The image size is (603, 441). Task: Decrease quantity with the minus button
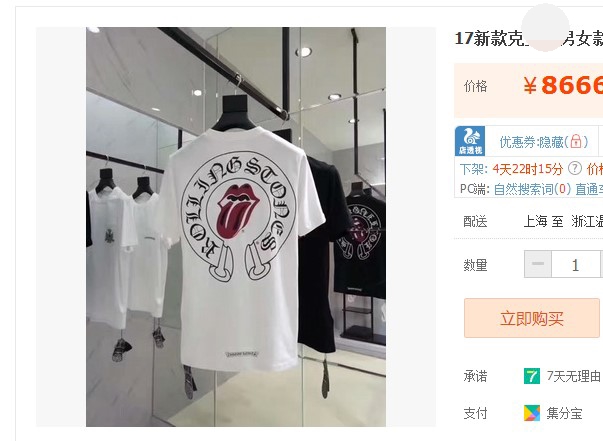click(538, 264)
